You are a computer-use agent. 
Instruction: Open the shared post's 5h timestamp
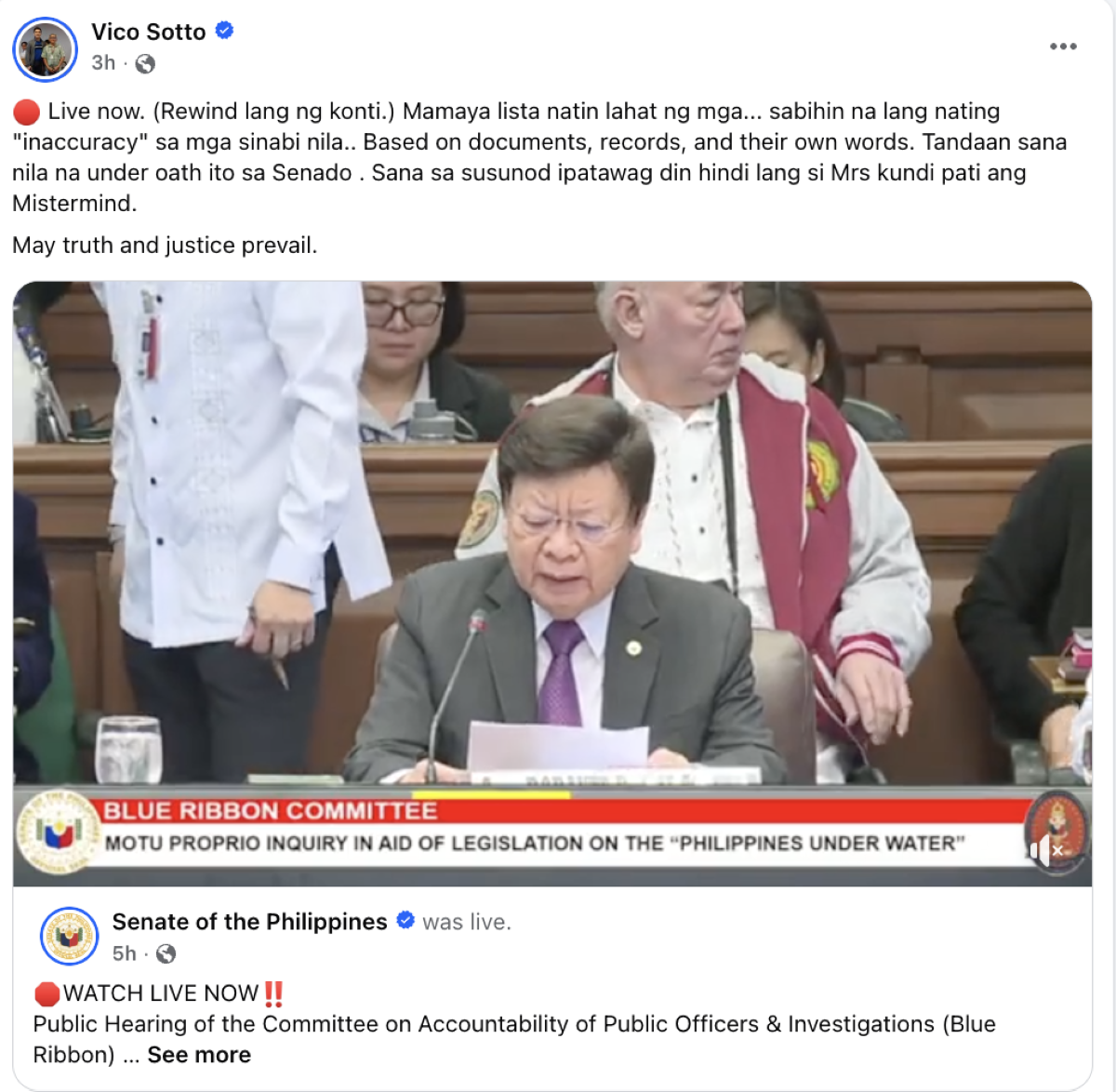124,953
